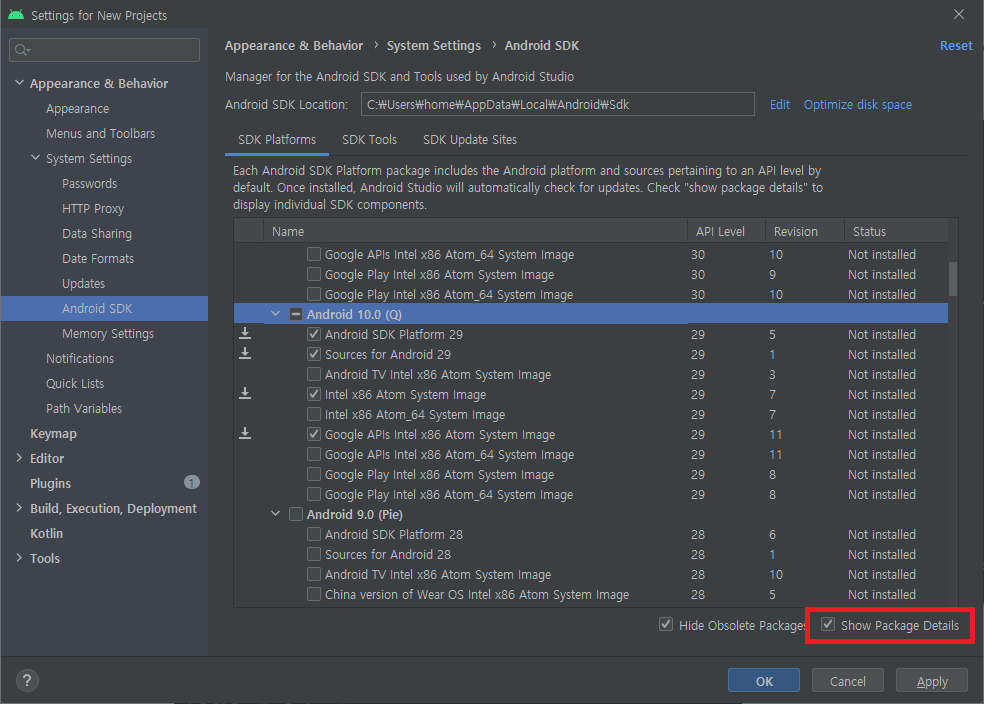This screenshot has width=984, height=704.
Task: Open Notifications settings
Action: coord(80,358)
